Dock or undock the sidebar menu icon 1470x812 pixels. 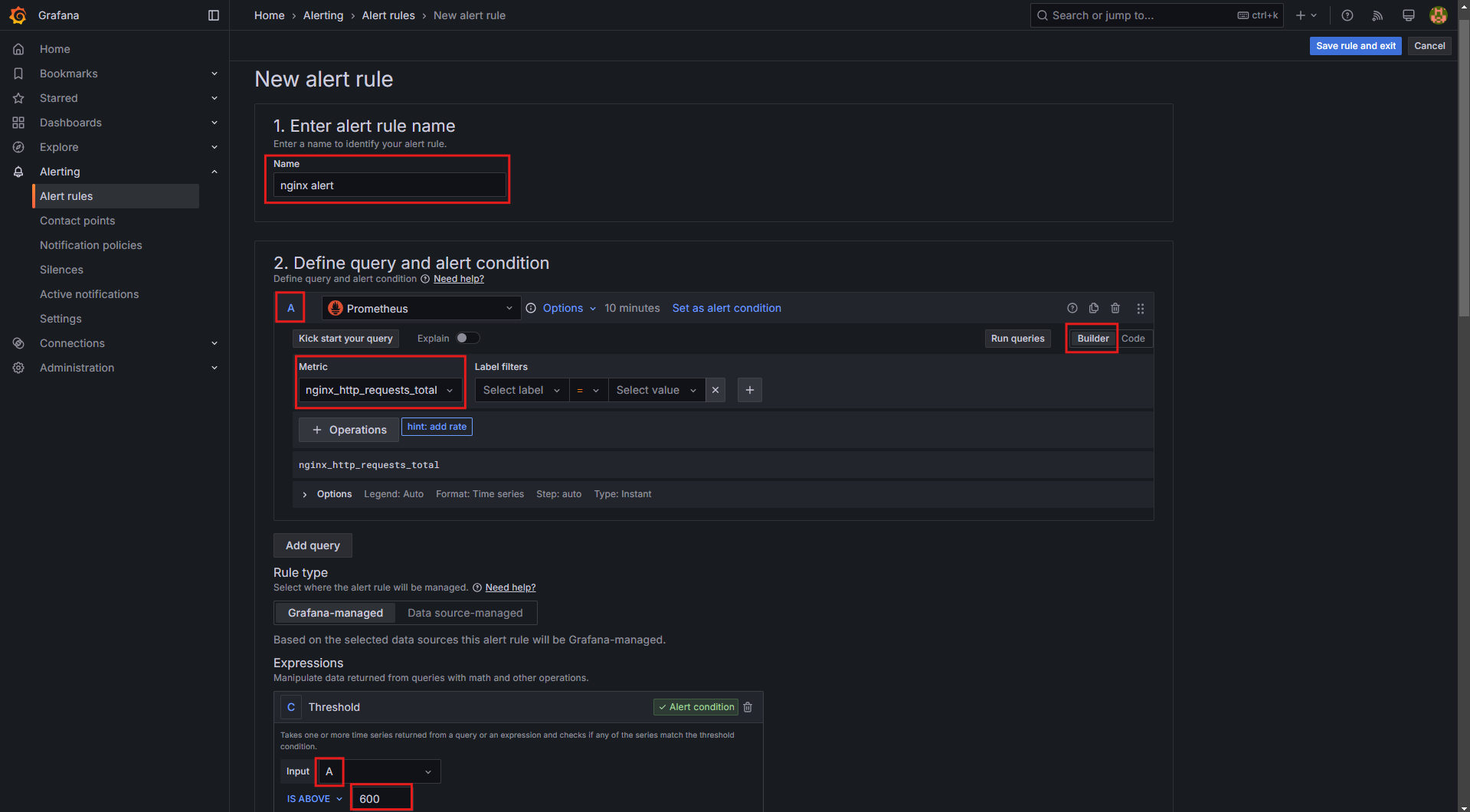pos(214,15)
